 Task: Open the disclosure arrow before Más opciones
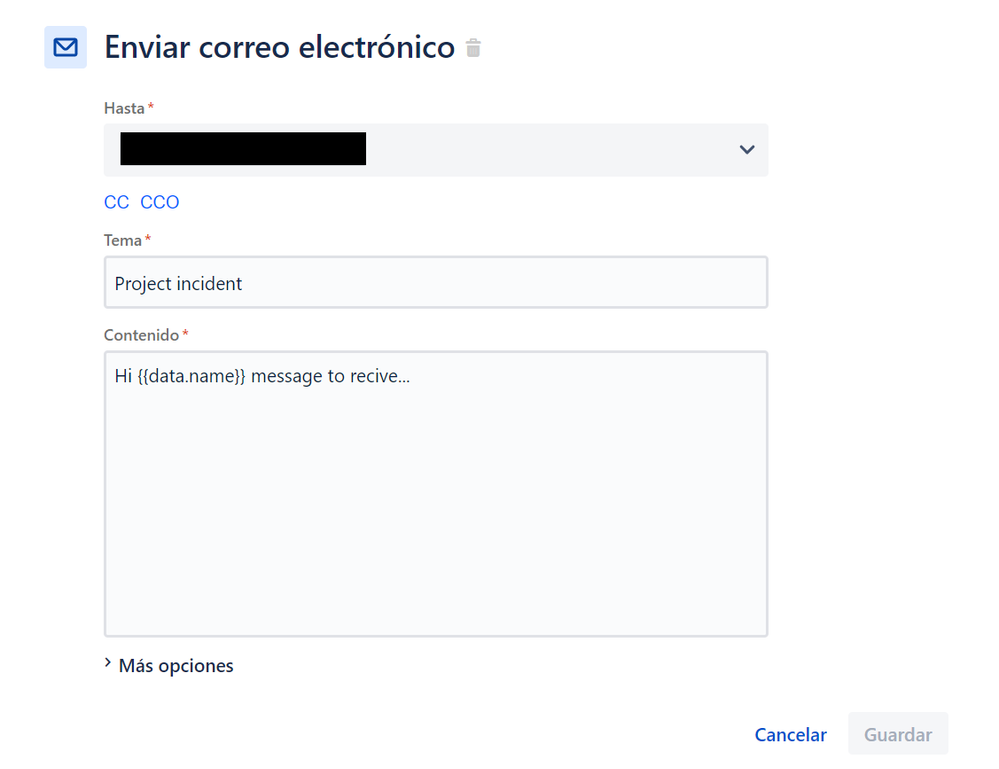click(108, 664)
